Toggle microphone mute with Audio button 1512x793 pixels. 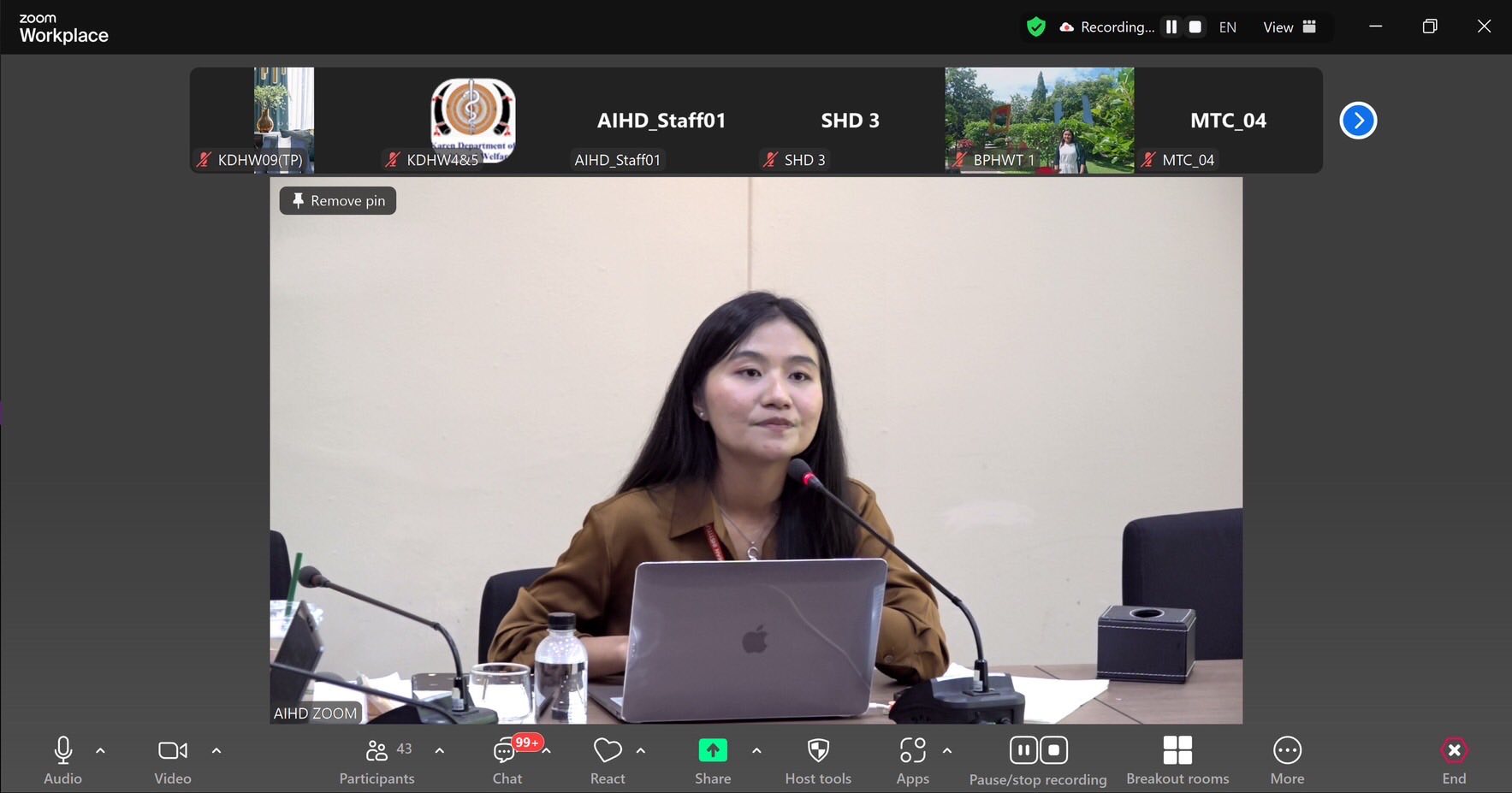62,760
